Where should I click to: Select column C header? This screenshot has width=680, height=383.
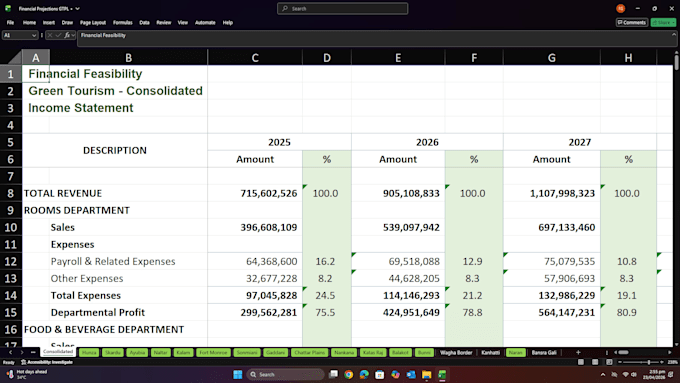[255, 58]
